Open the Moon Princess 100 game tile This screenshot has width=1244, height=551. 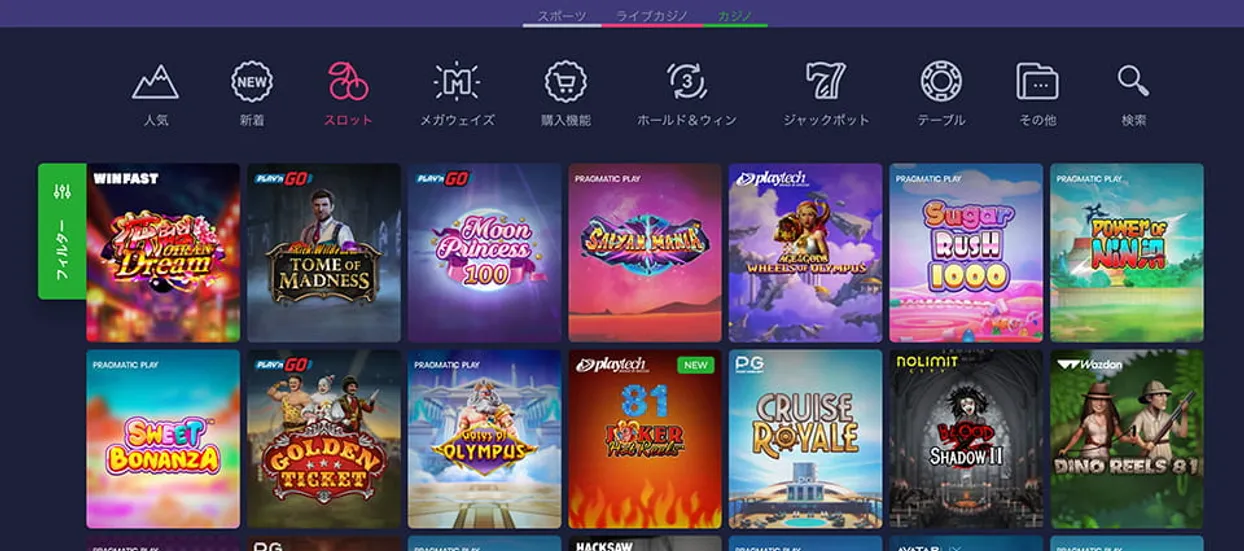pos(485,253)
